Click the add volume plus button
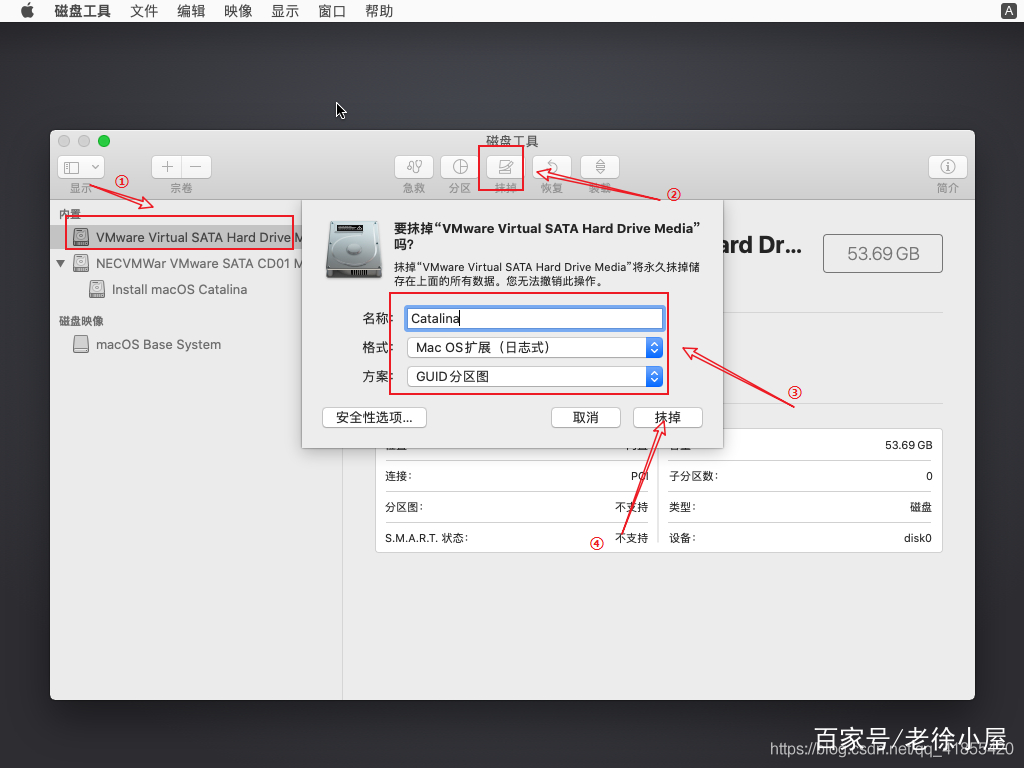 167,167
